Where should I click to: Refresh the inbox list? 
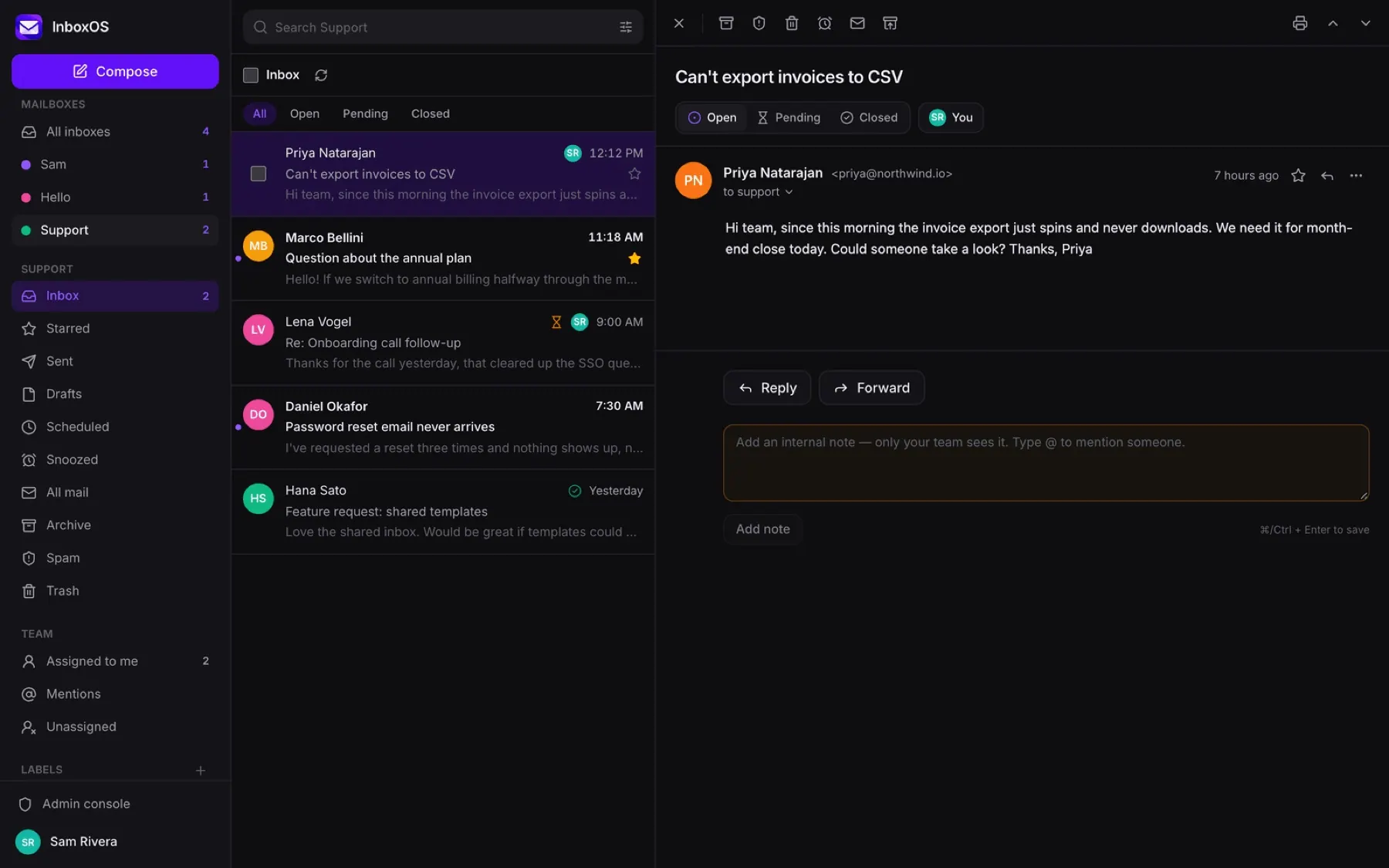(321, 75)
